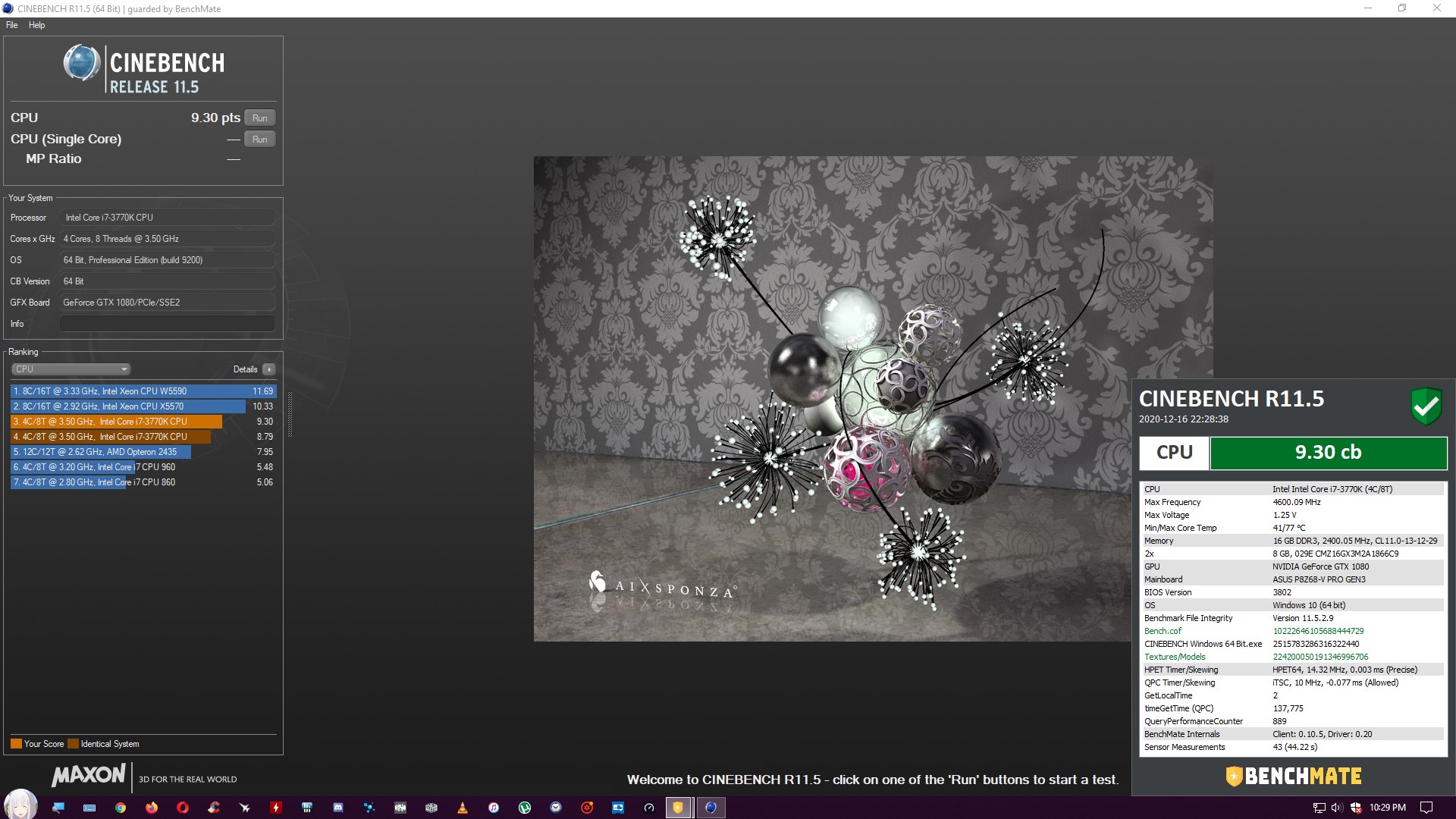
Task: Click the Cores x GHz value field
Action: [x=167, y=239]
